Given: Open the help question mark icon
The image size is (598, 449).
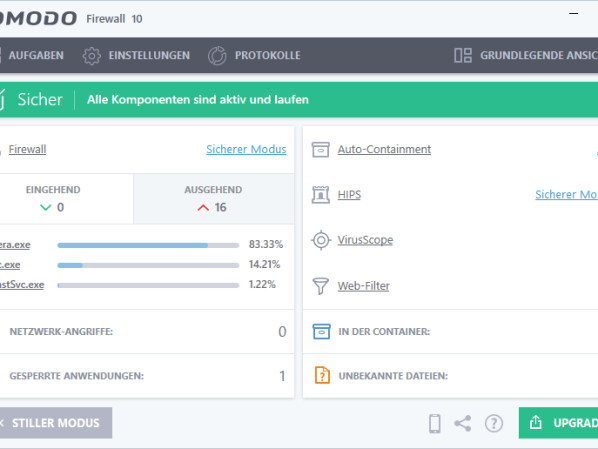Looking at the screenshot, I should pos(494,423).
